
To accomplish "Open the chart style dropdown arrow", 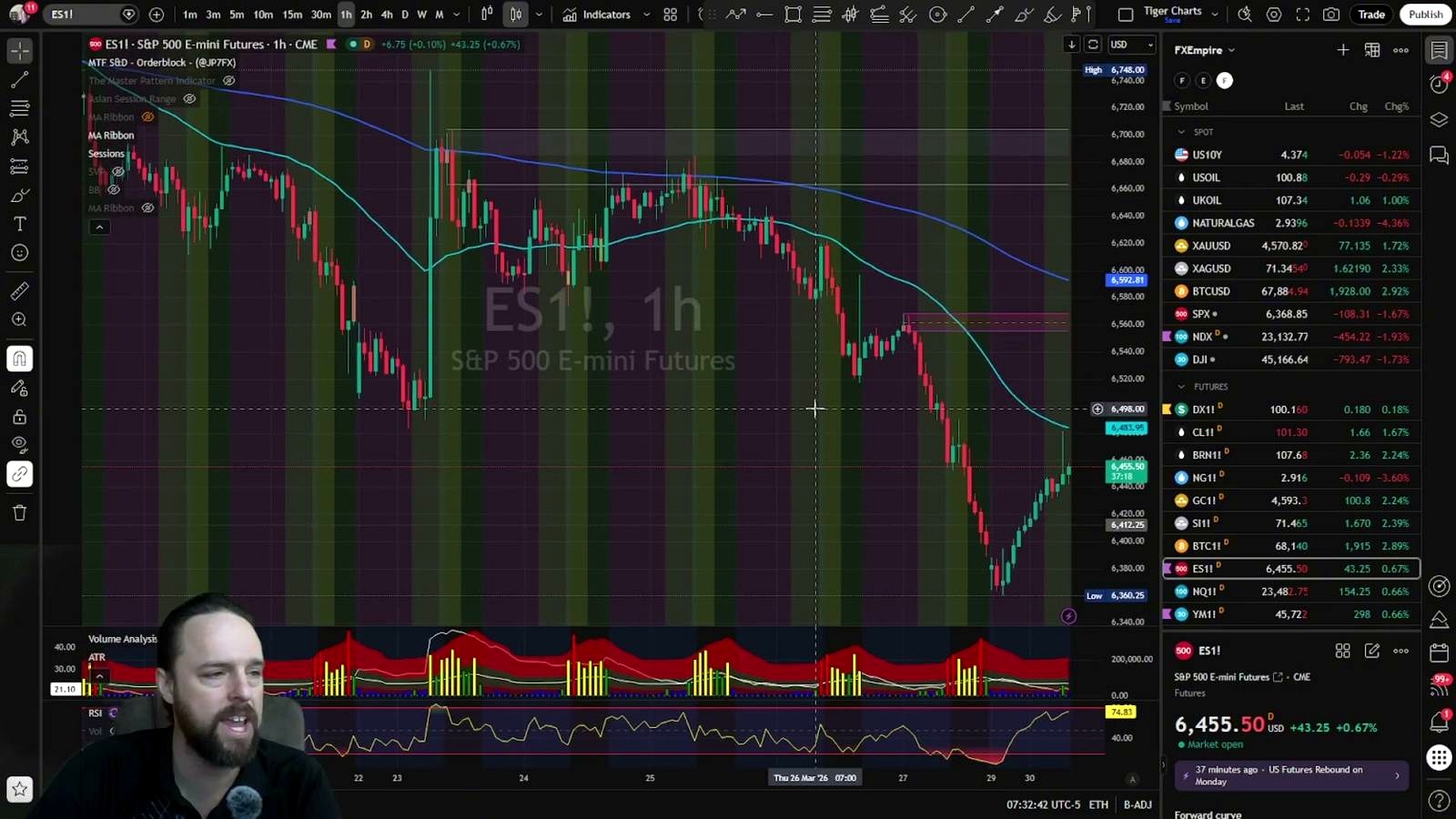I will (x=539, y=15).
